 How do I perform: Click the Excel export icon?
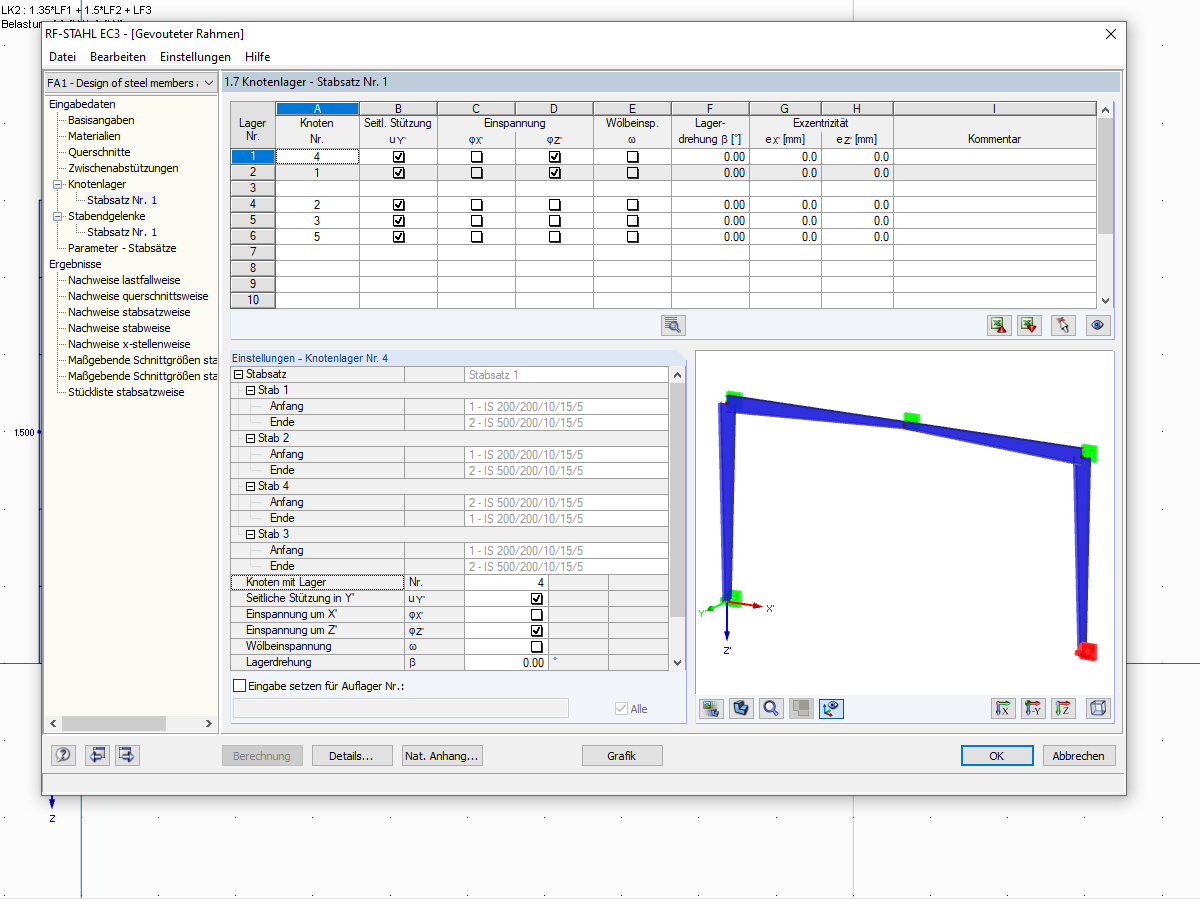(998, 325)
